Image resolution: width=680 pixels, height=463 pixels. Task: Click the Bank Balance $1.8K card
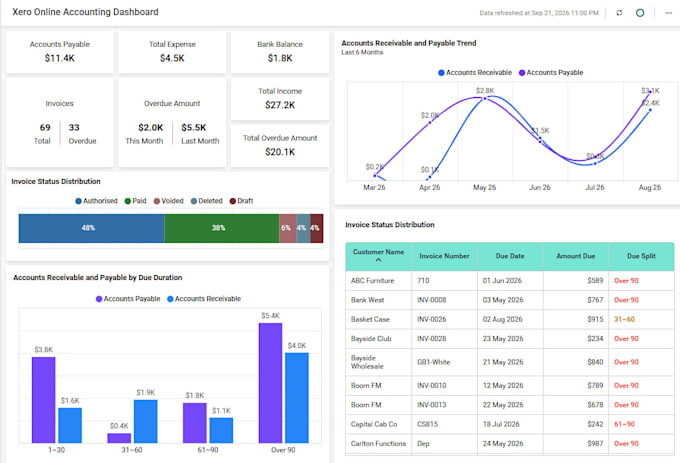point(280,52)
